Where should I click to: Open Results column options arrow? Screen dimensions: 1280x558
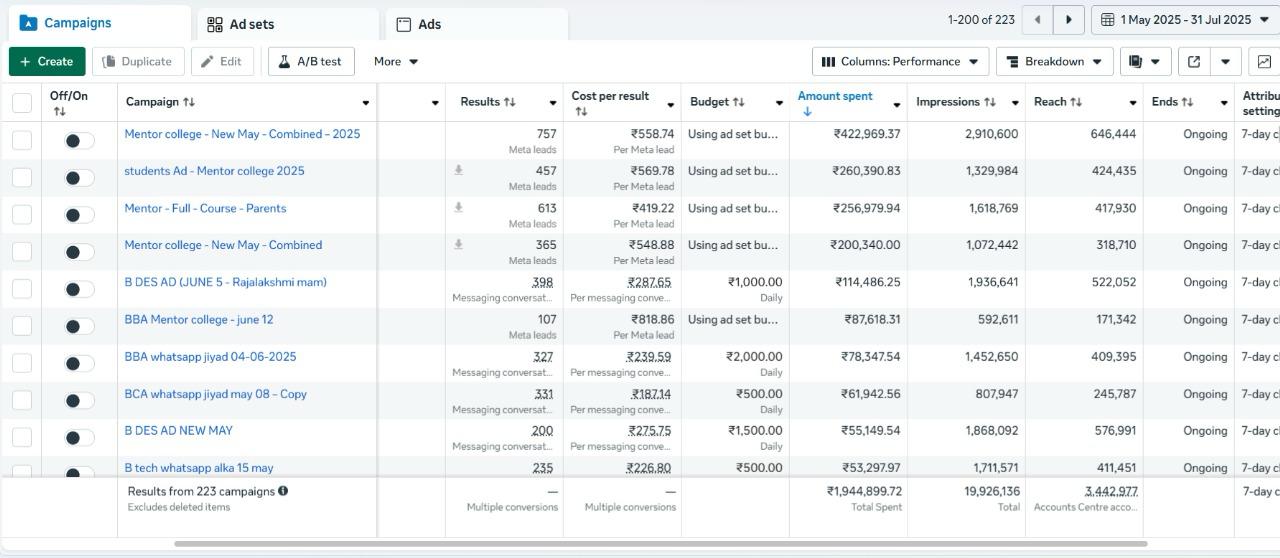(552, 102)
